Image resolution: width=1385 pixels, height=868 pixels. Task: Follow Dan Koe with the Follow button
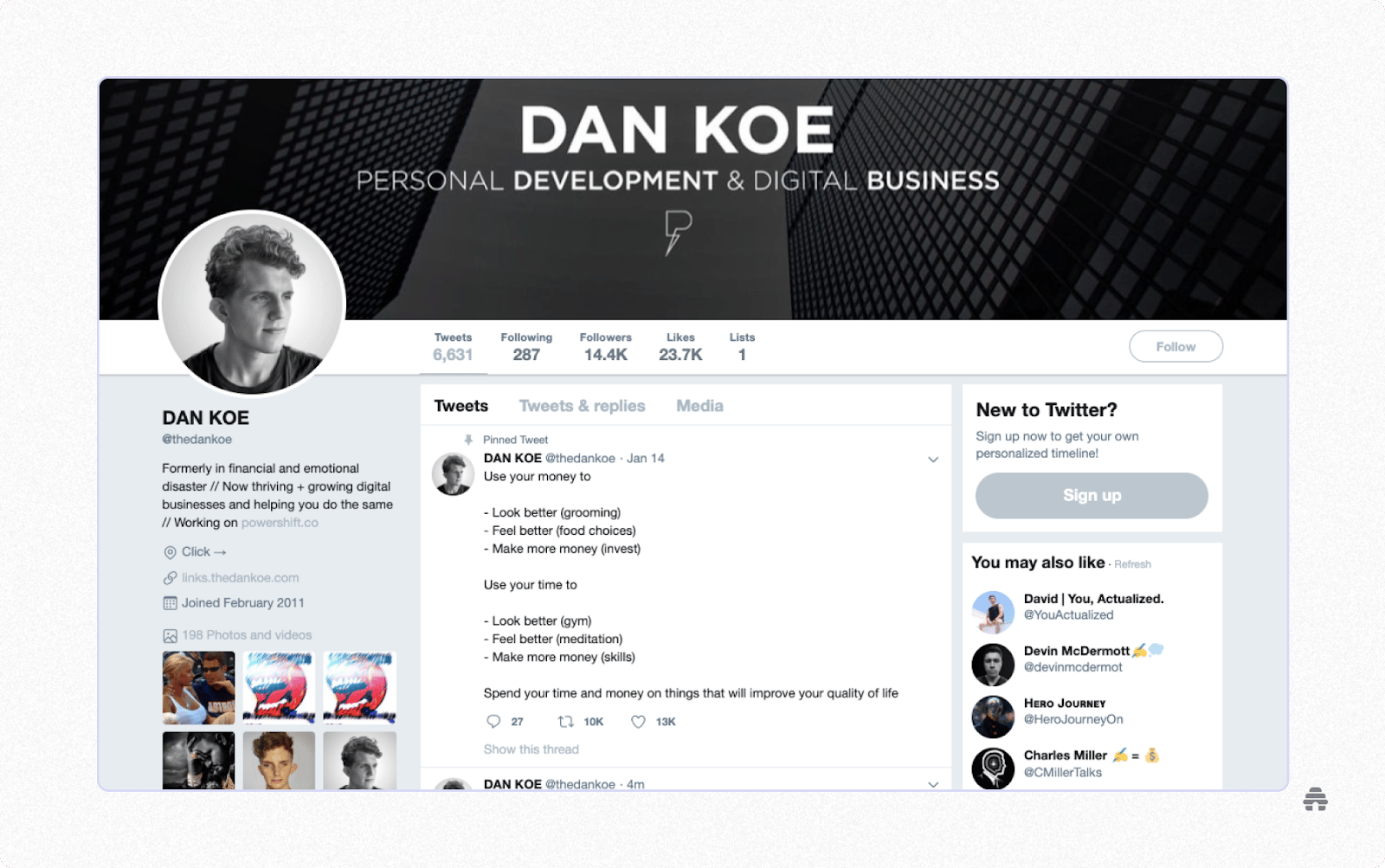tap(1176, 346)
